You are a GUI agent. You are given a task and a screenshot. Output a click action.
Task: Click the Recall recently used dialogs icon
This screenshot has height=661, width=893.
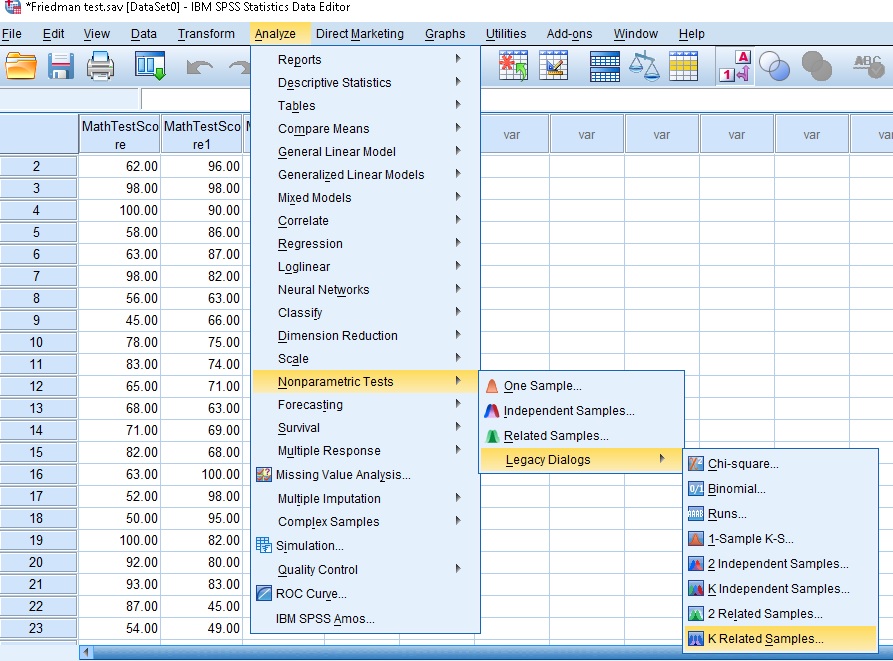(150, 67)
